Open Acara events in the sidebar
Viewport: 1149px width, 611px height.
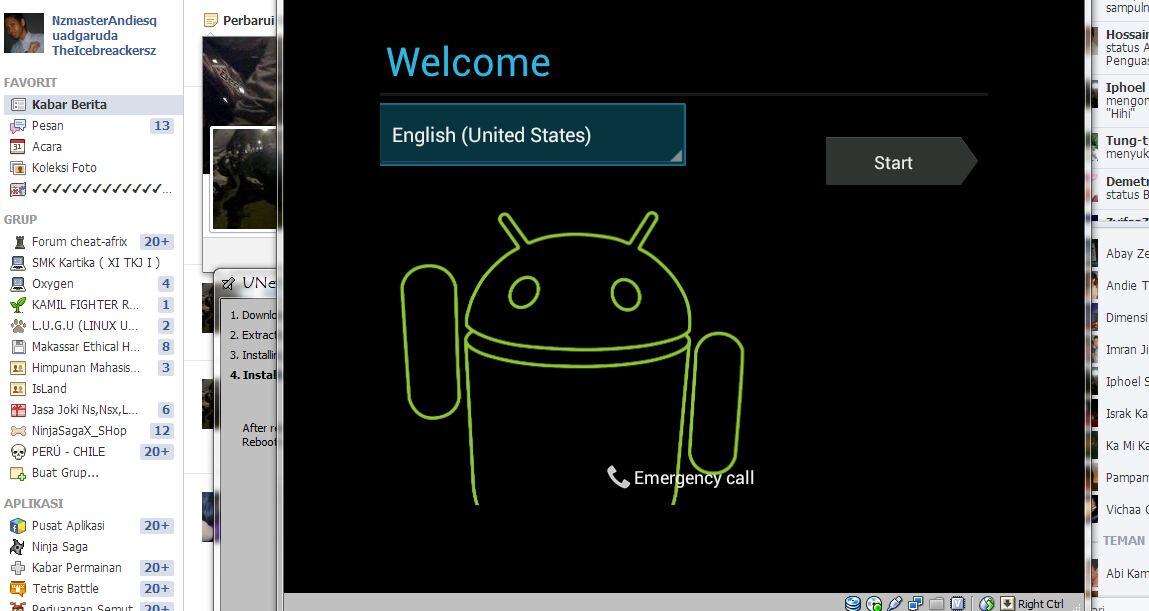pos(47,147)
